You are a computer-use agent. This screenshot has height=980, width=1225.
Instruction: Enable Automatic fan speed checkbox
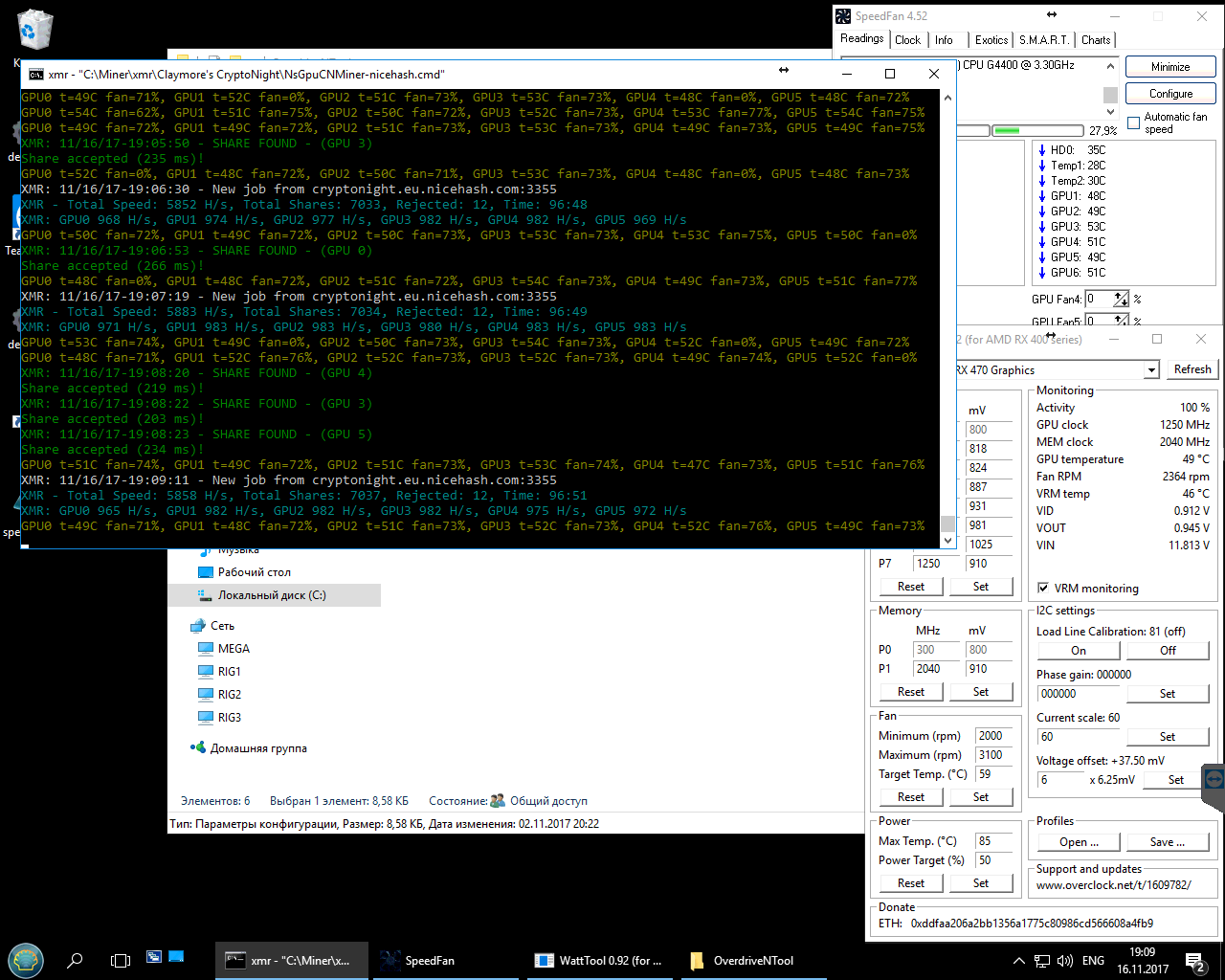[x=1134, y=122]
